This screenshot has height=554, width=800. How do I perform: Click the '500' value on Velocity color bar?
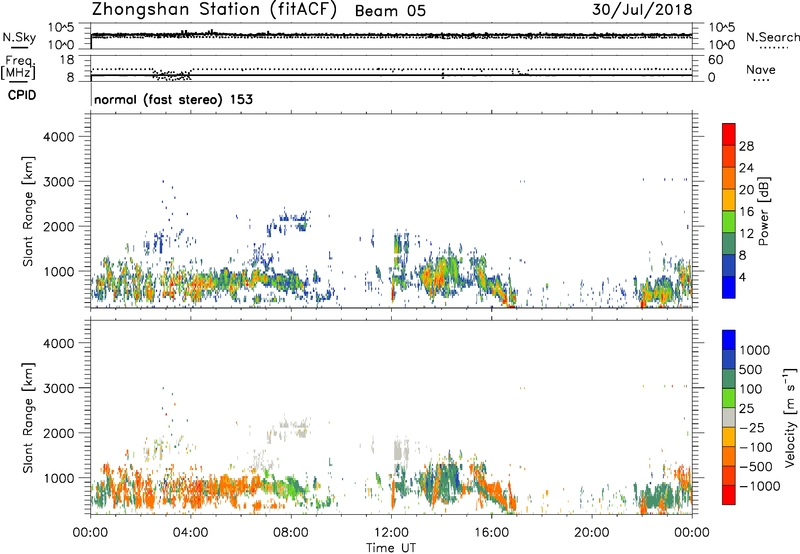753,369
